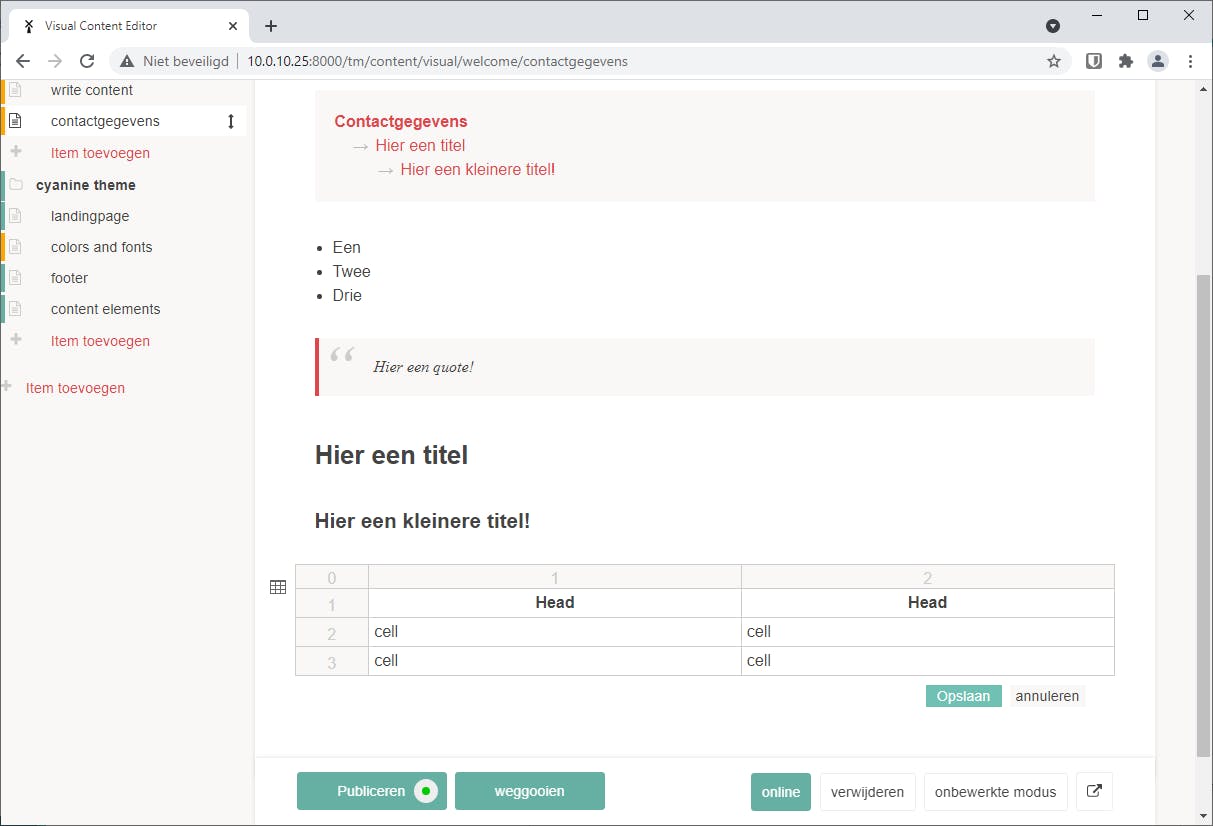Click the folder icon next to cyanine theme
The height and width of the screenshot is (826, 1213).
pyautogui.click(x=16, y=184)
